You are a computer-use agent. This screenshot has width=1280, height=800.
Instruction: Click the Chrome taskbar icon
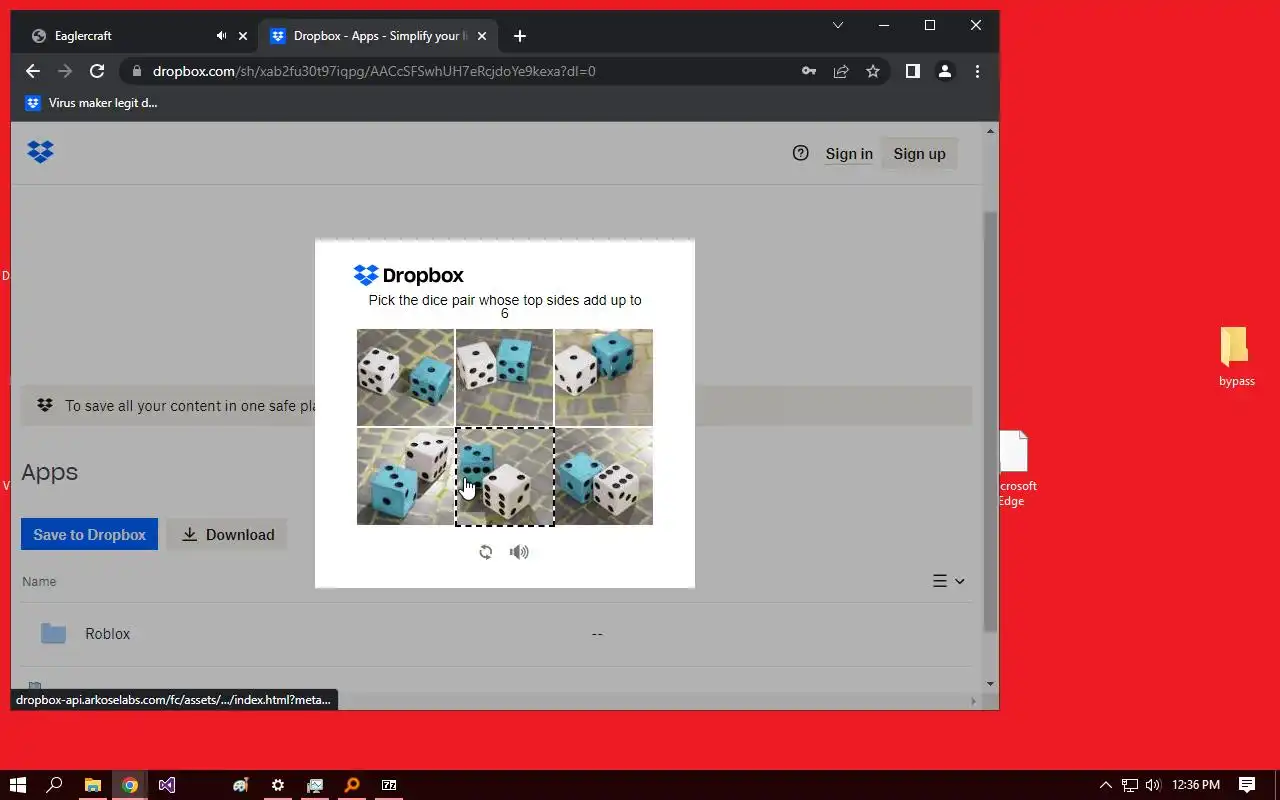coord(130,785)
